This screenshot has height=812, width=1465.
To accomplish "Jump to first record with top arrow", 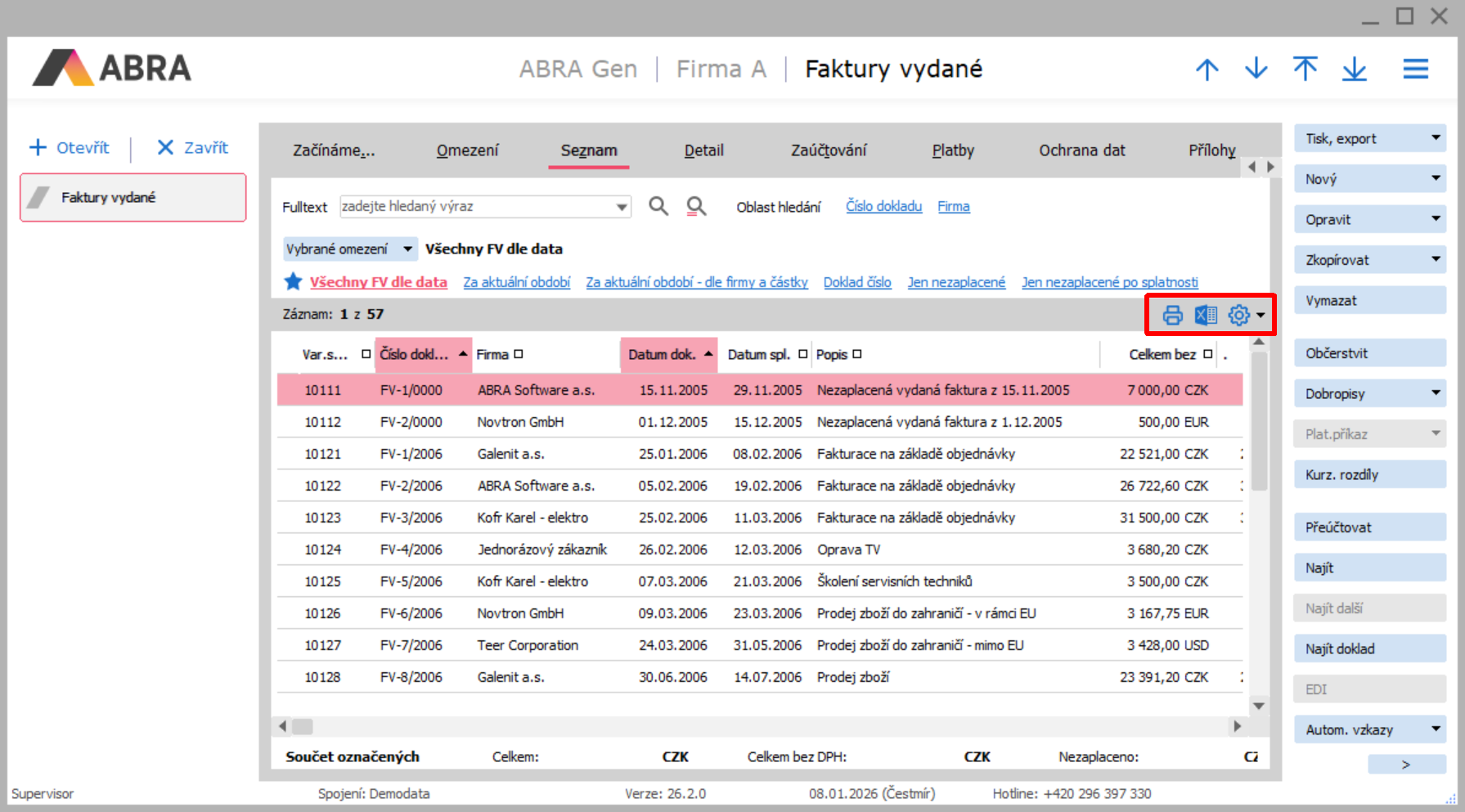I will pyautogui.click(x=1305, y=69).
